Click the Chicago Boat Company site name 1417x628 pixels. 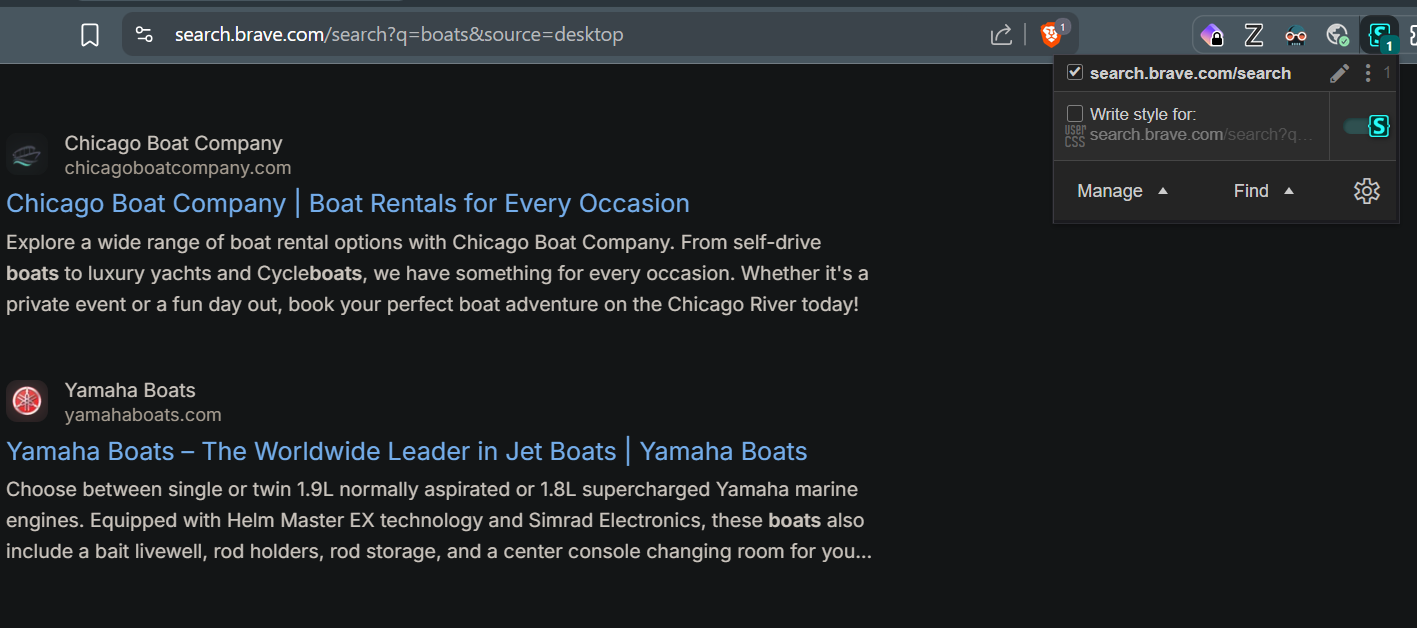174,143
